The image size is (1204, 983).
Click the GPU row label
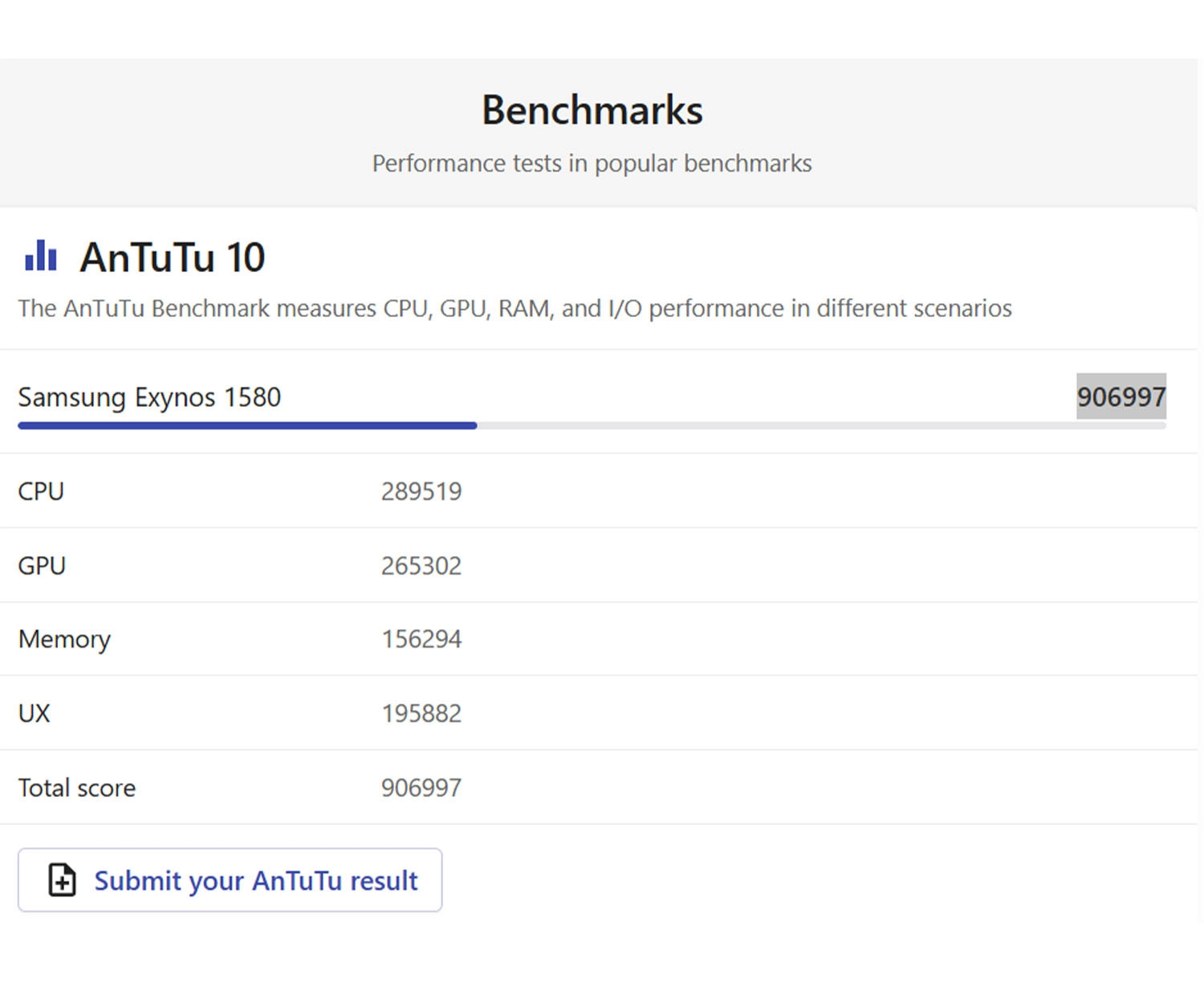tap(42, 566)
